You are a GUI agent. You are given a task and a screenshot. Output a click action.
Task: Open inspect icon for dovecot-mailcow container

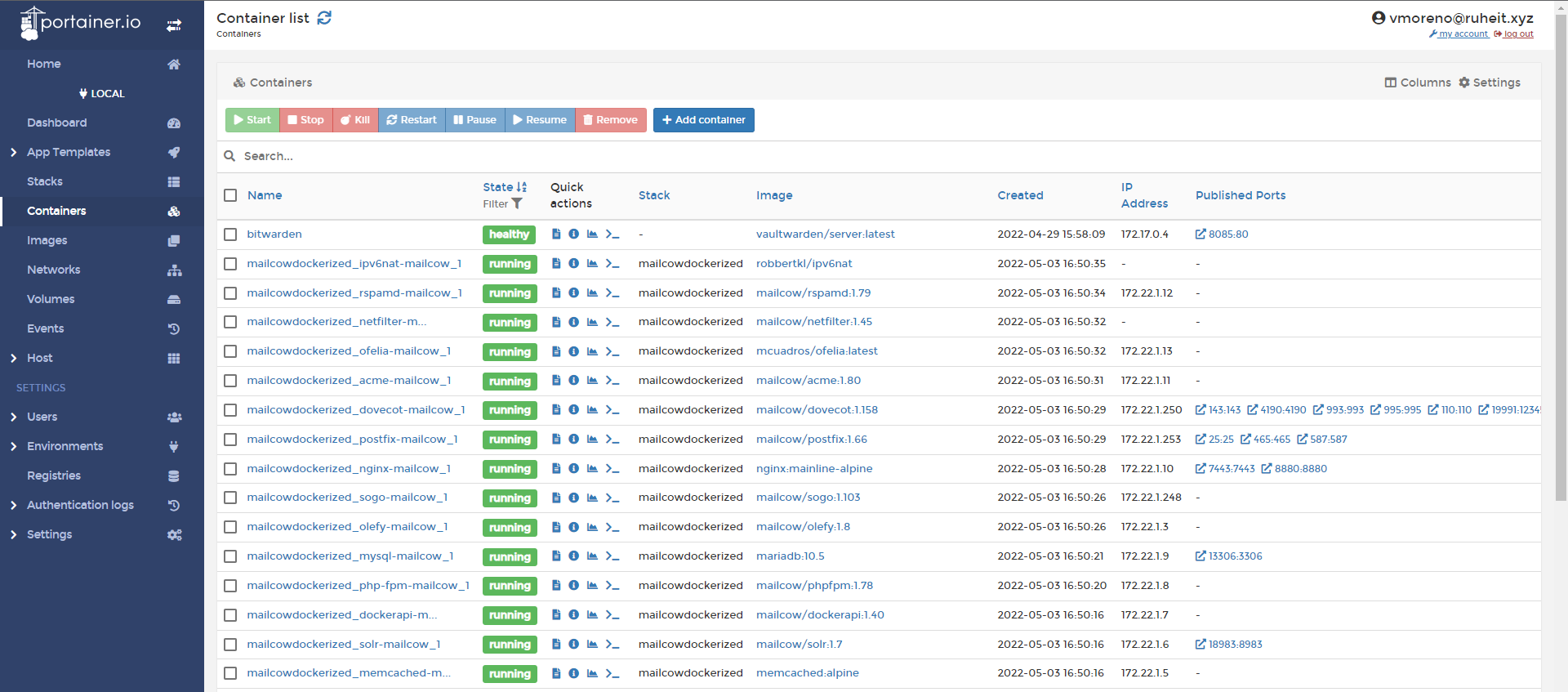[x=574, y=410]
